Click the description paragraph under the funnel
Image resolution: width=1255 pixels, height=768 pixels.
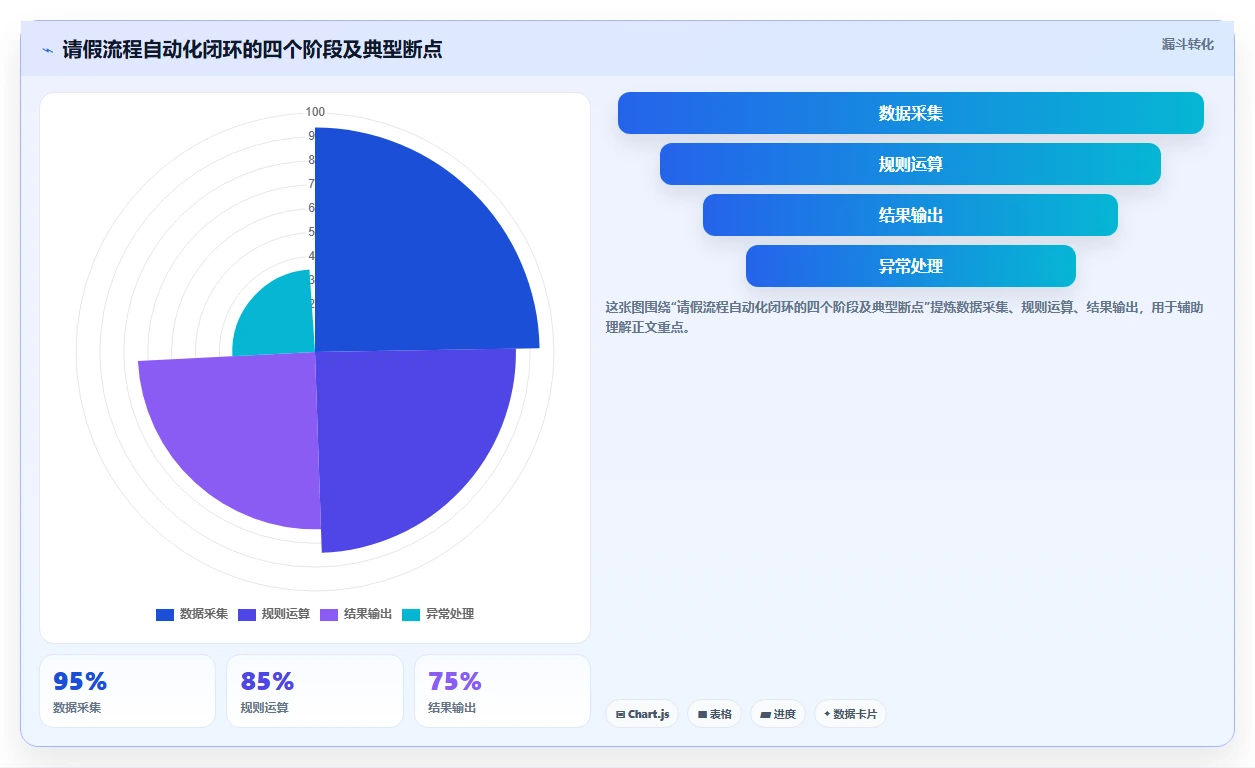click(905, 317)
